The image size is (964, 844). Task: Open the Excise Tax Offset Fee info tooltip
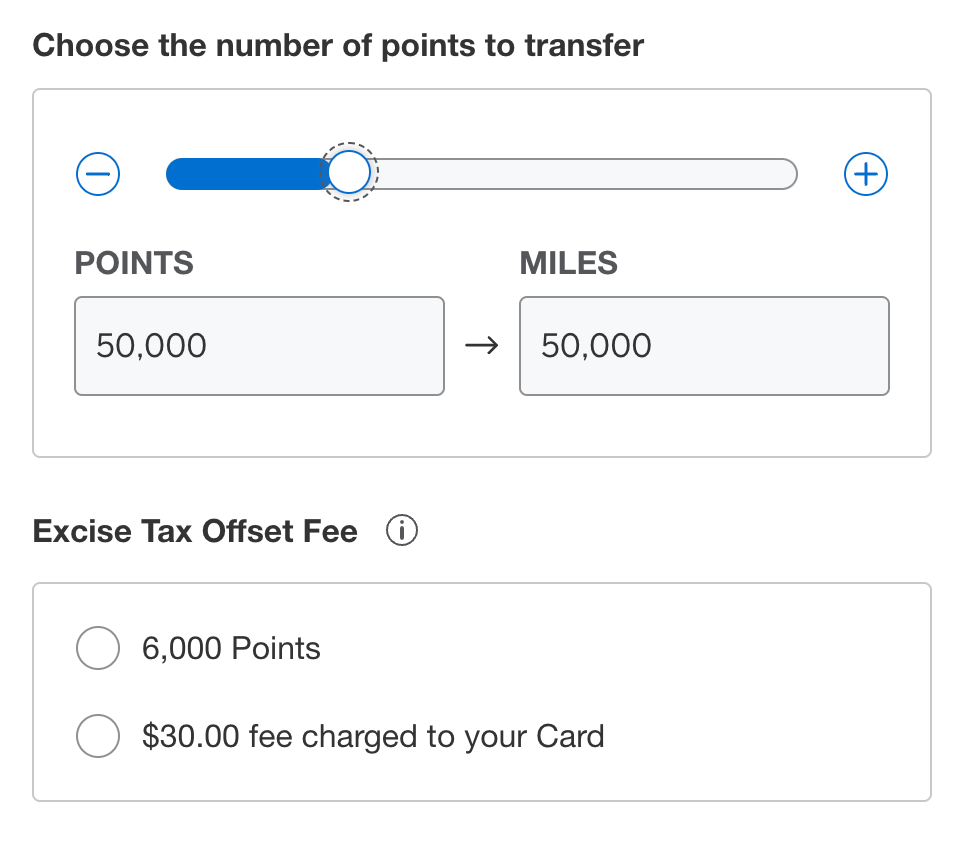(402, 530)
